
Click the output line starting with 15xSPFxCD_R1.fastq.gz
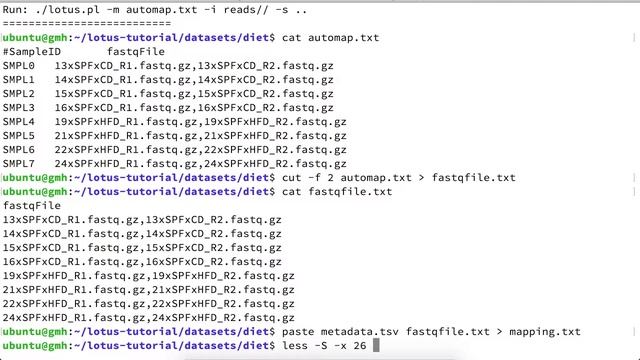[142, 248]
